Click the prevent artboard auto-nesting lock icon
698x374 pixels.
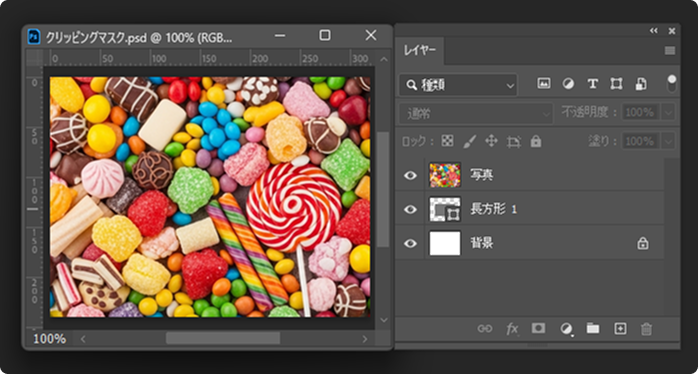coord(513,142)
